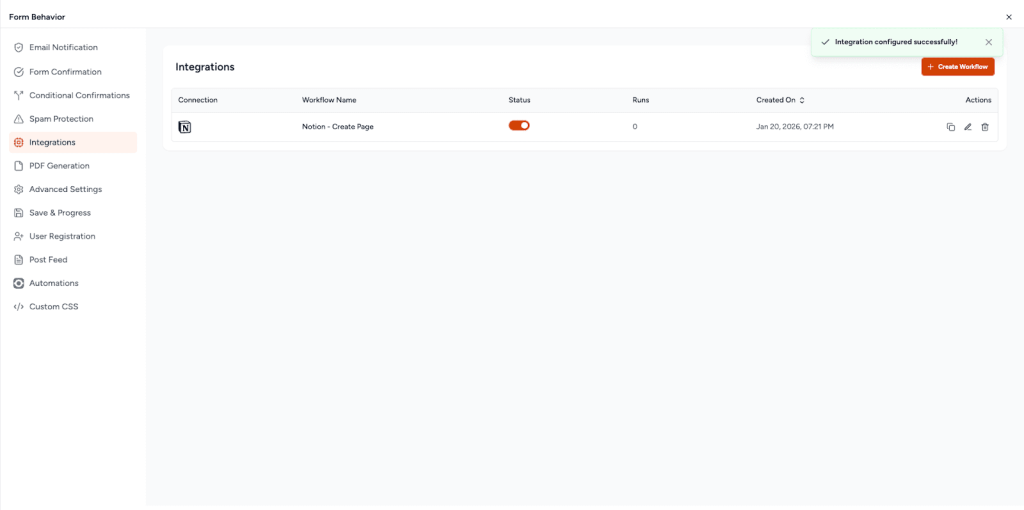
Task: Open Save & Progress section
Action: 60,213
